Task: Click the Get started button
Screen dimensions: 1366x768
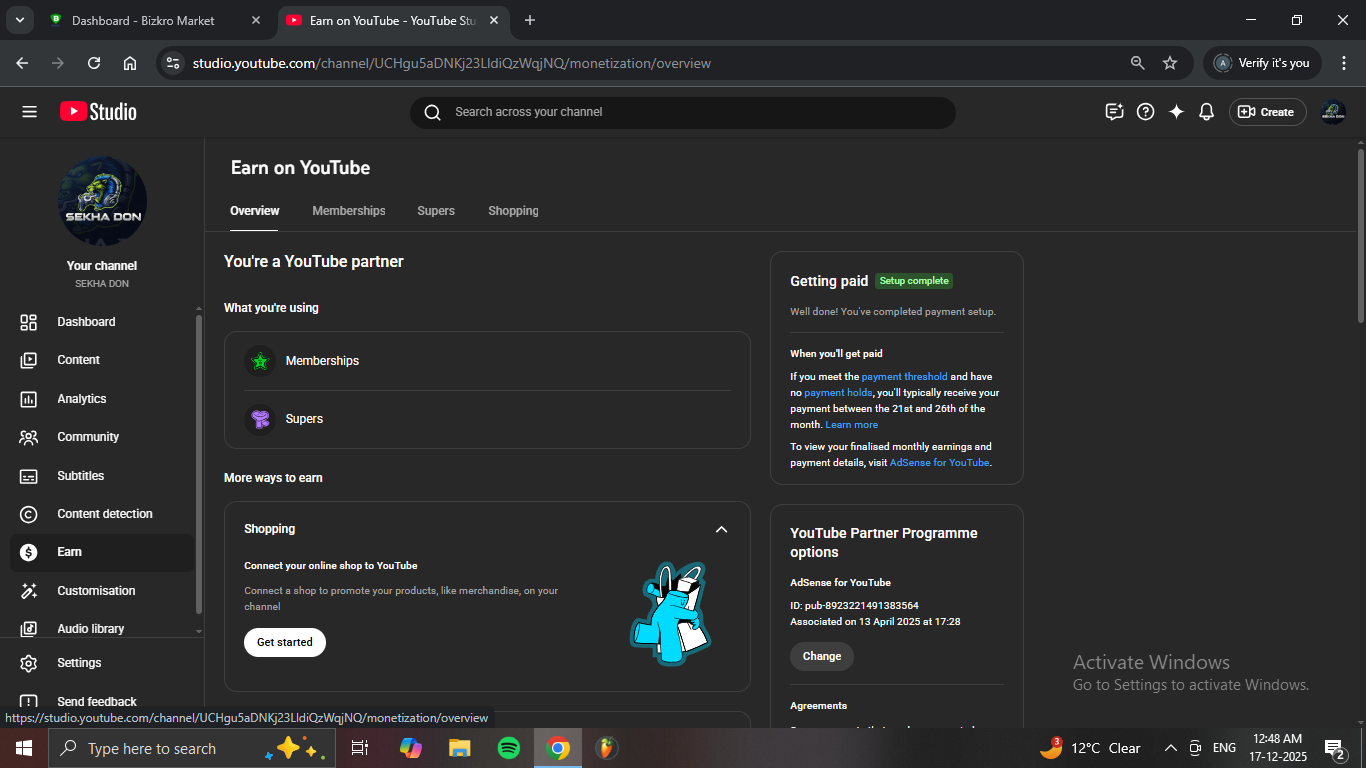Action: [x=285, y=642]
